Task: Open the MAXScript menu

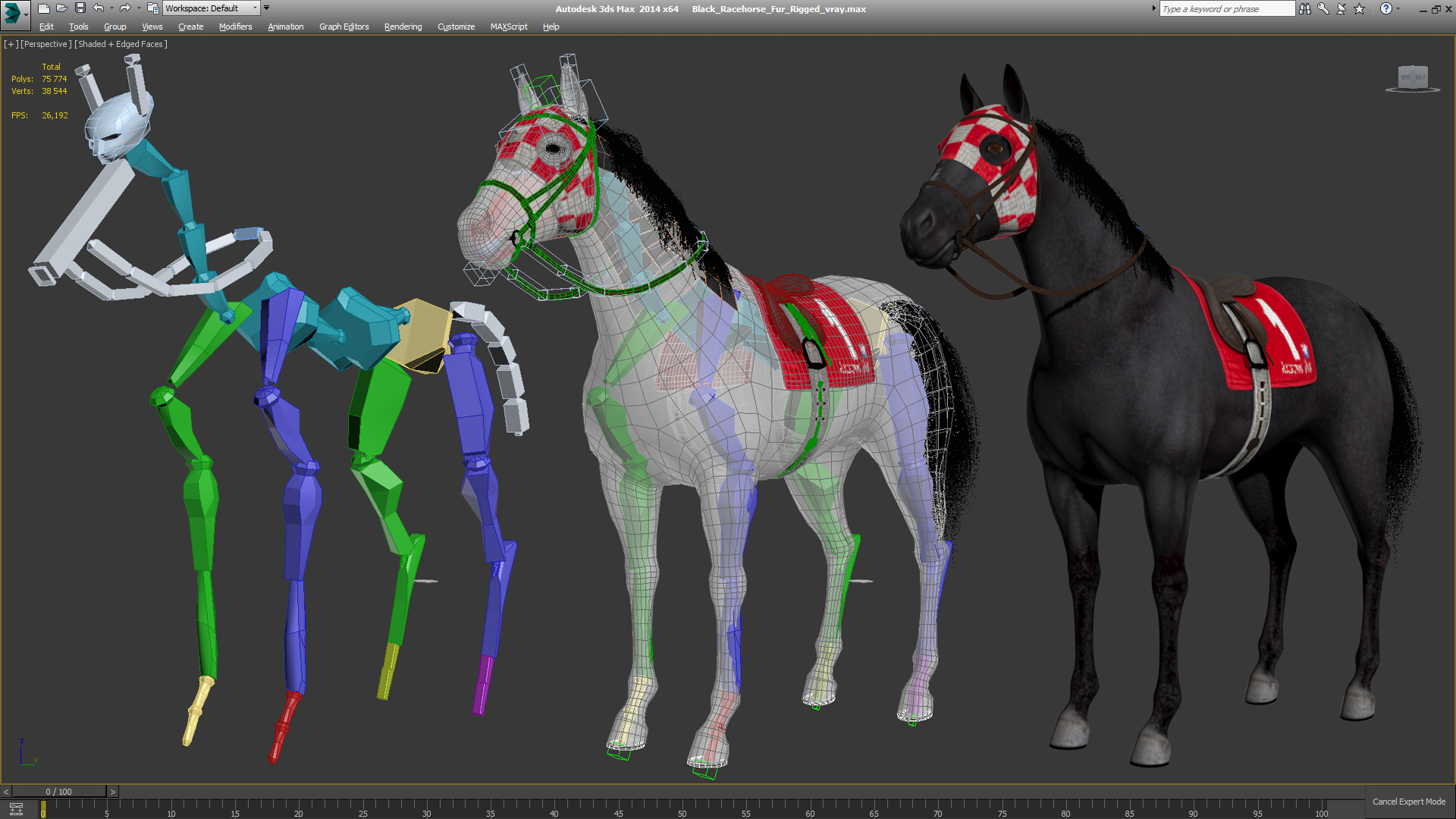Action: point(509,27)
